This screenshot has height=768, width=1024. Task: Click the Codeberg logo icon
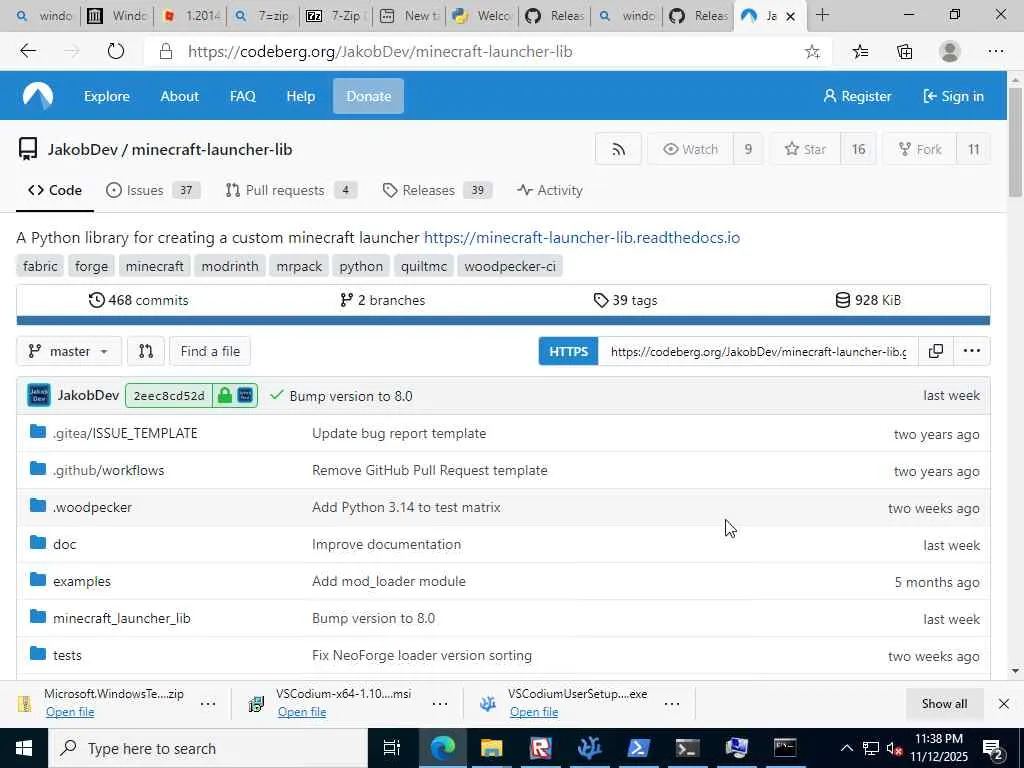(x=38, y=96)
